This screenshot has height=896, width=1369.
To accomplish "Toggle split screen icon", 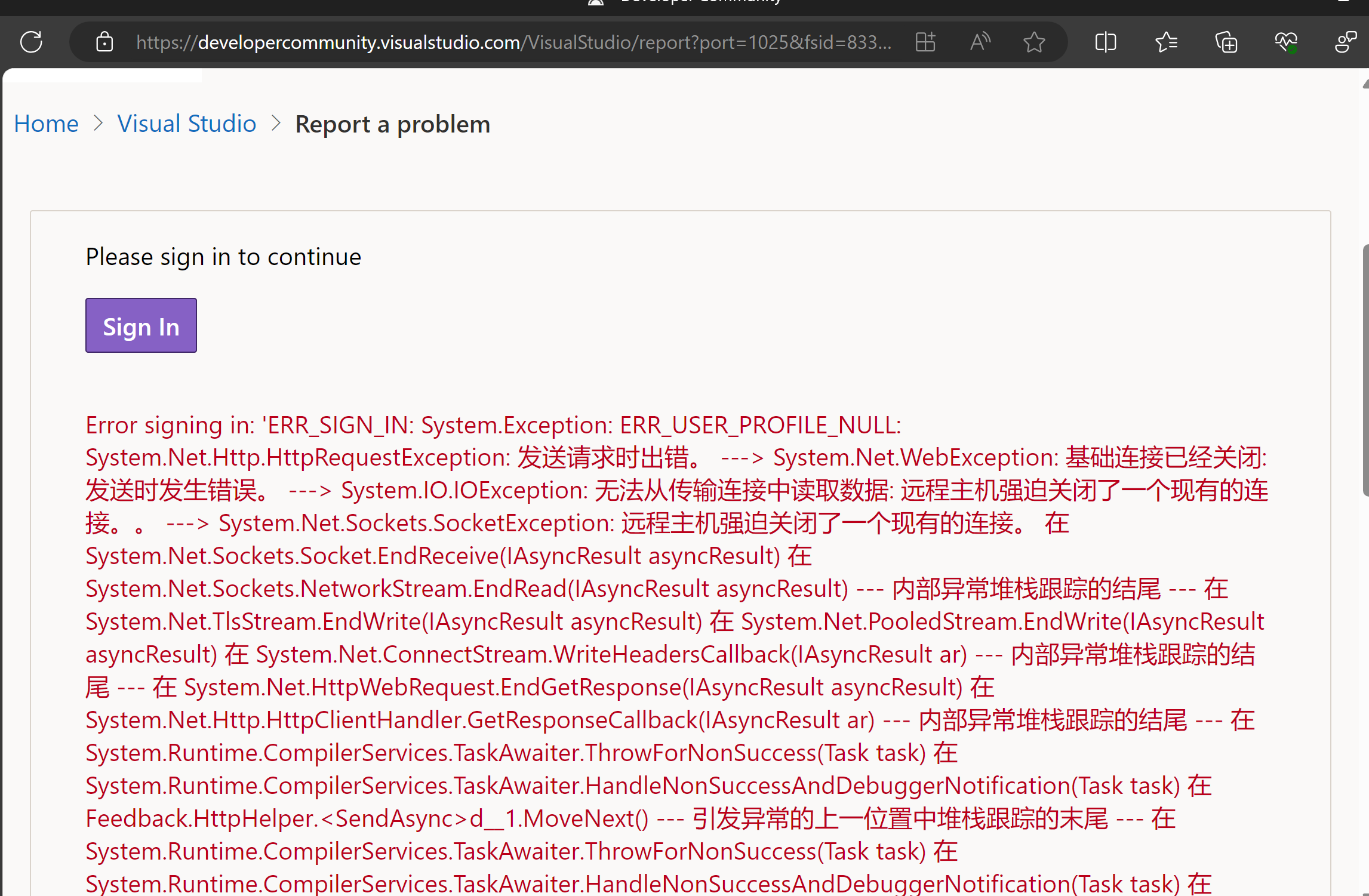I will coord(1106,42).
